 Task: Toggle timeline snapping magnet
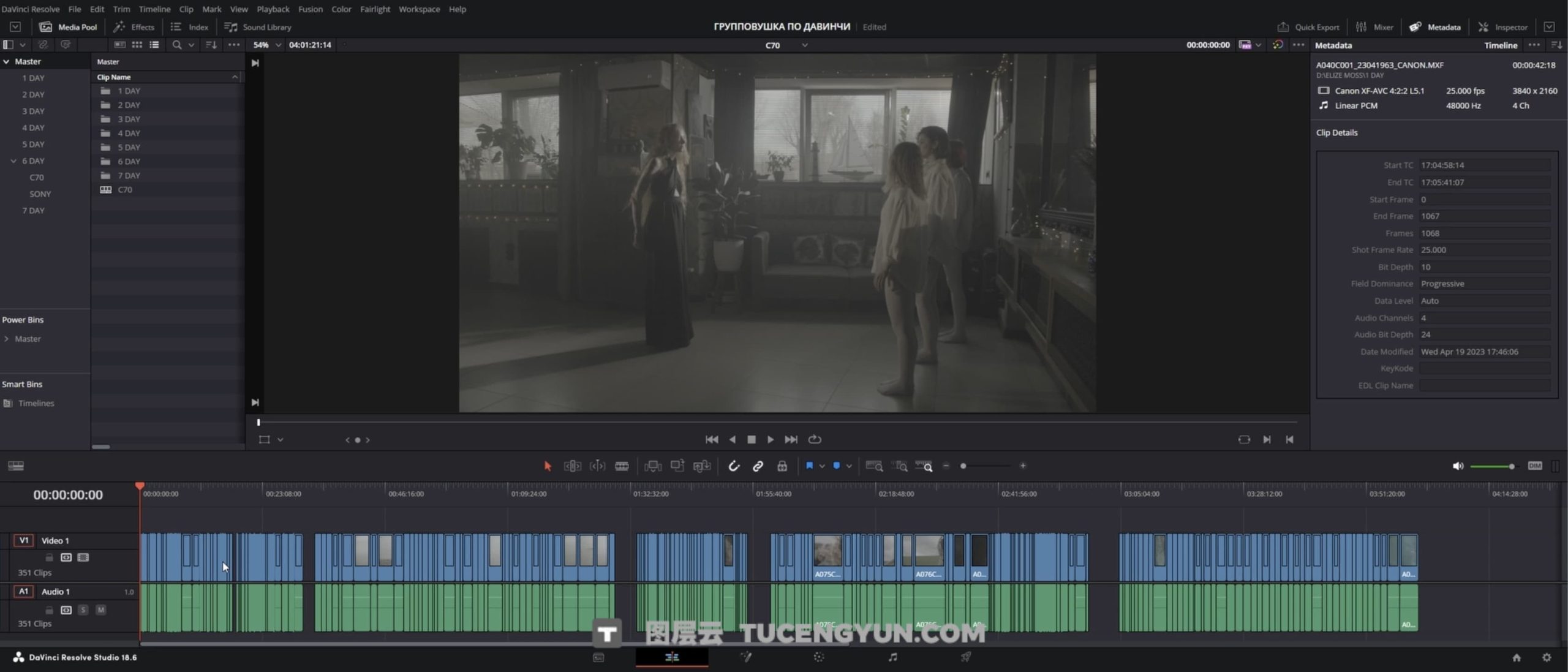pos(734,466)
